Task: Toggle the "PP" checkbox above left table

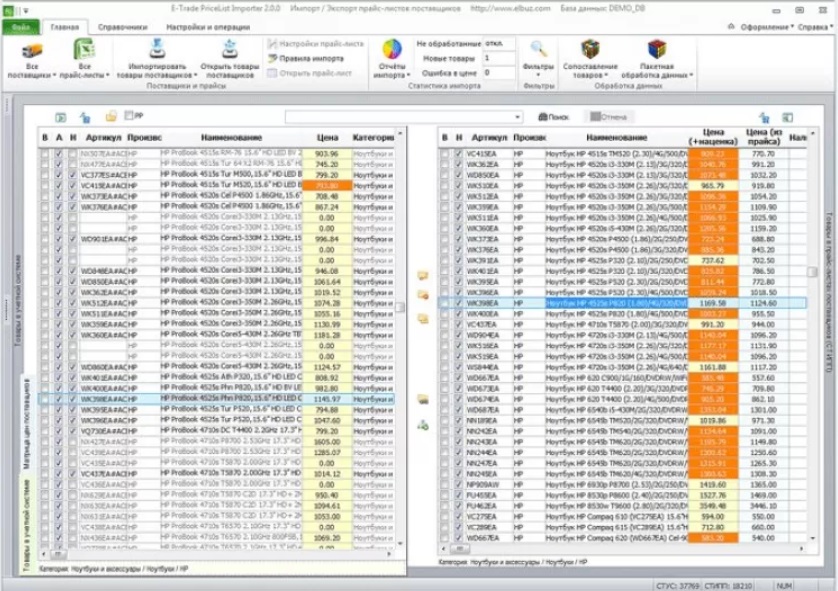Action: 129,116
